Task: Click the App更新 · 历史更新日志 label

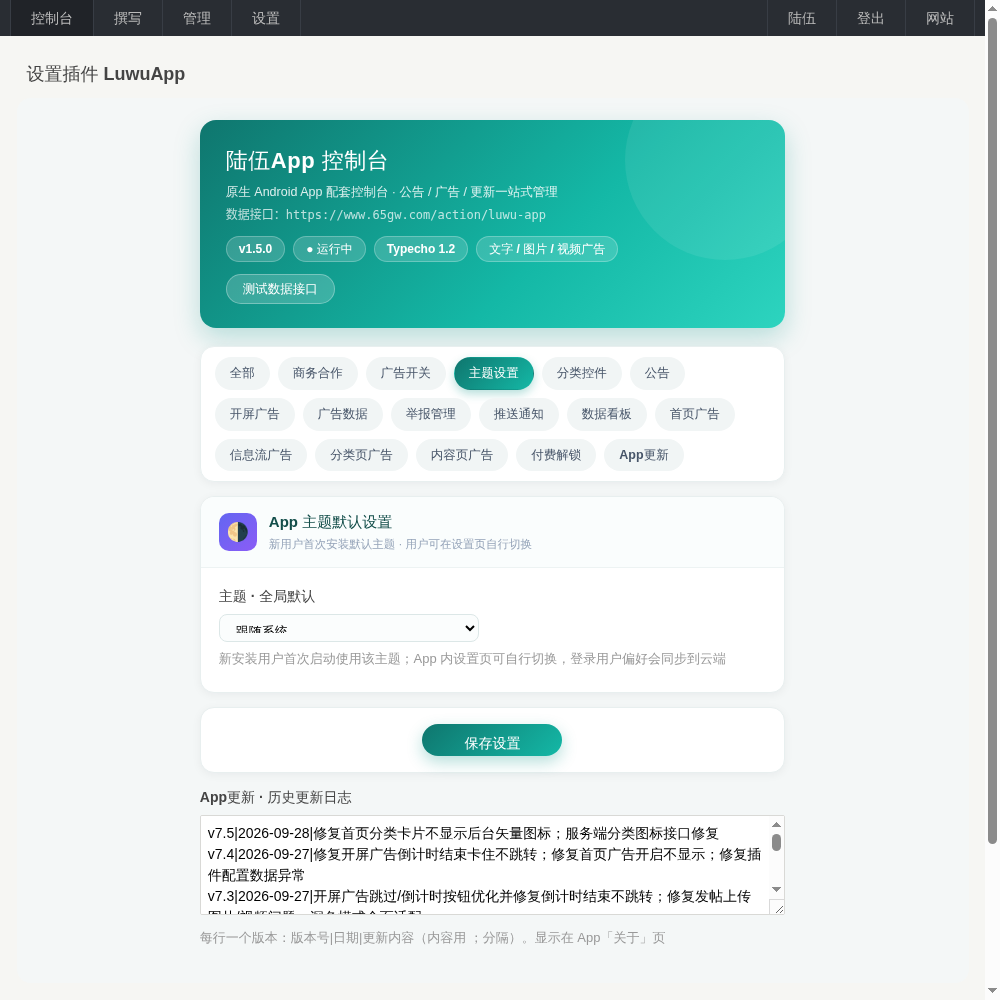Action: click(x=276, y=797)
